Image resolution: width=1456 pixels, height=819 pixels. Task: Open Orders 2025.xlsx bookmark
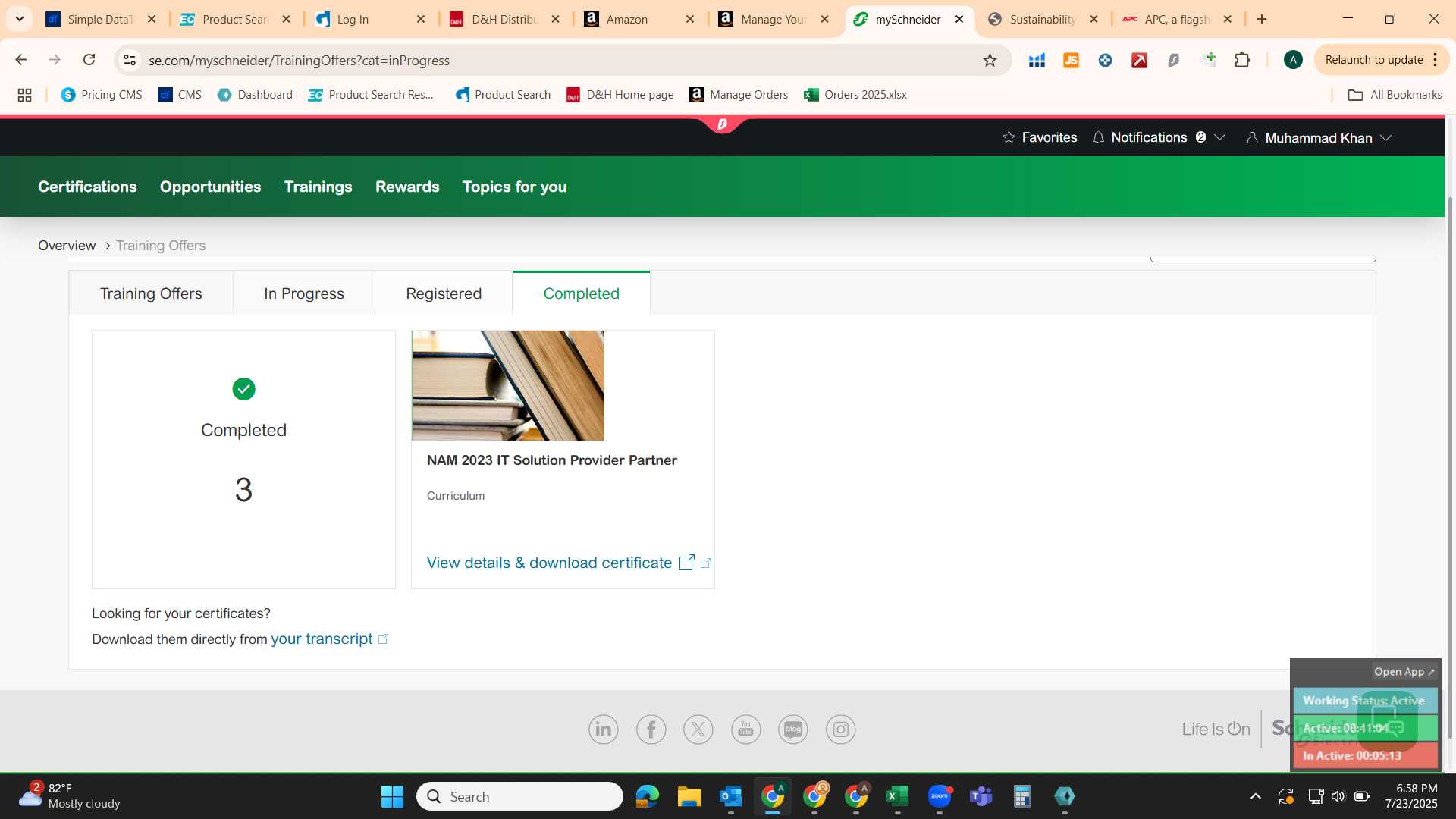pos(855,95)
